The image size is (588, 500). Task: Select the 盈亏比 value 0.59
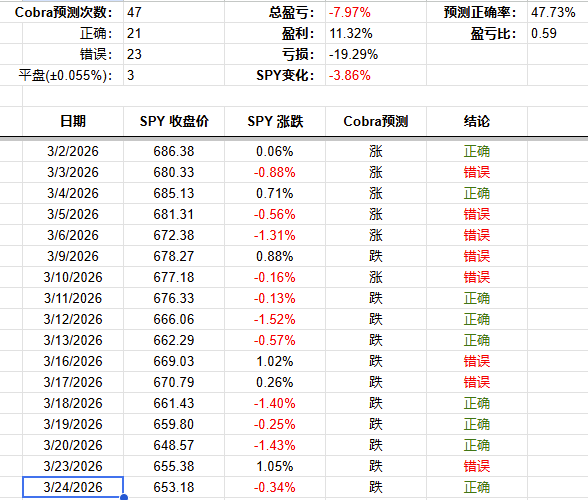(558, 33)
